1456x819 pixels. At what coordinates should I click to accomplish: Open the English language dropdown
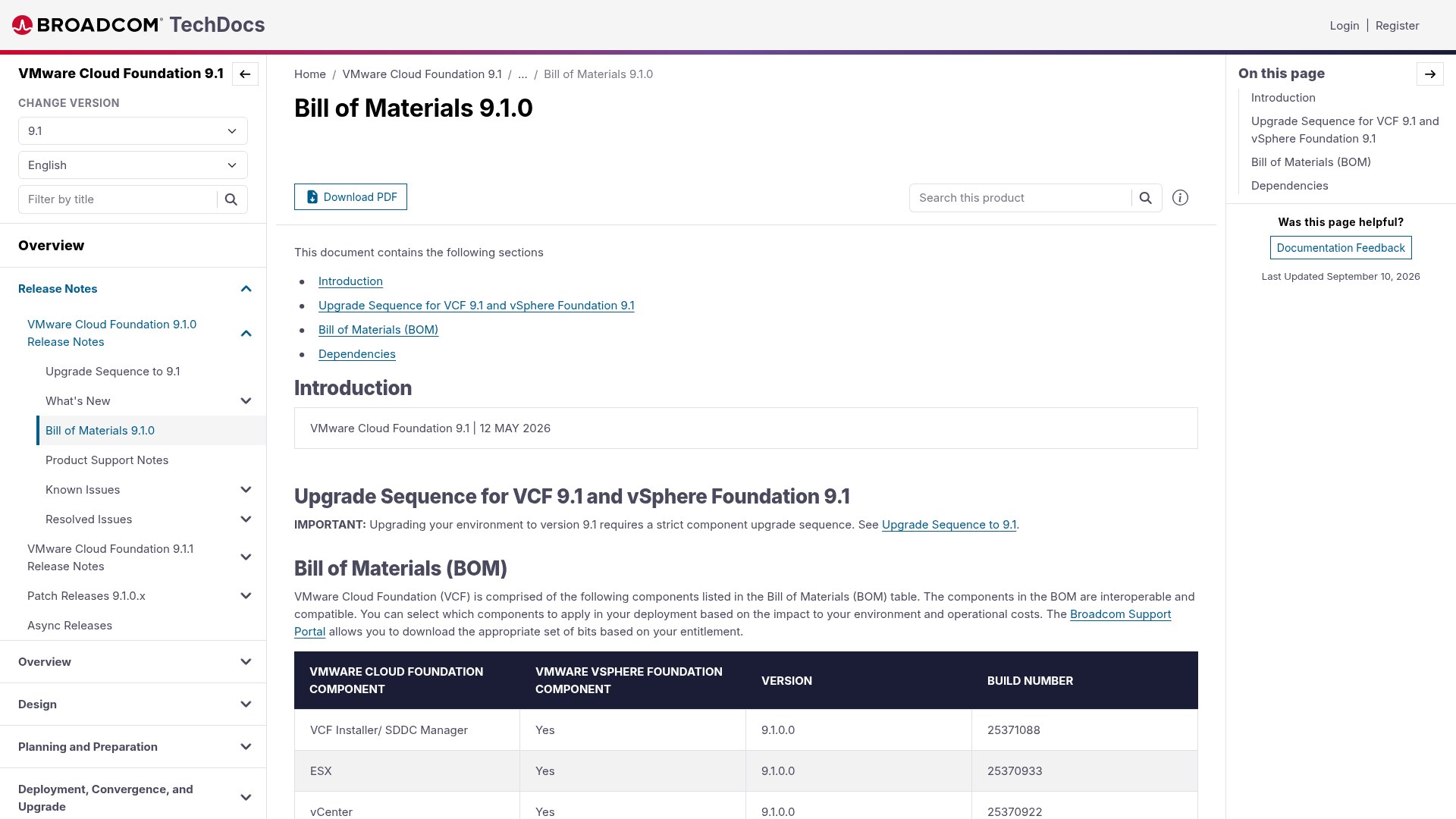pyautogui.click(x=133, y=165)
